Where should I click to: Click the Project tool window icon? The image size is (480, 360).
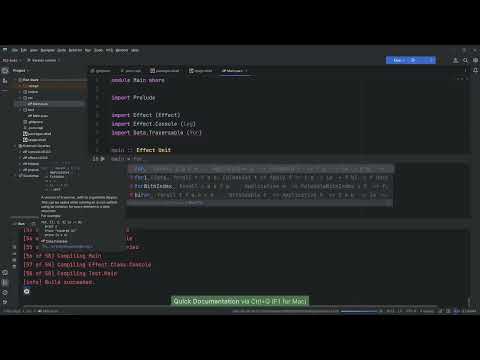(5, 71)
